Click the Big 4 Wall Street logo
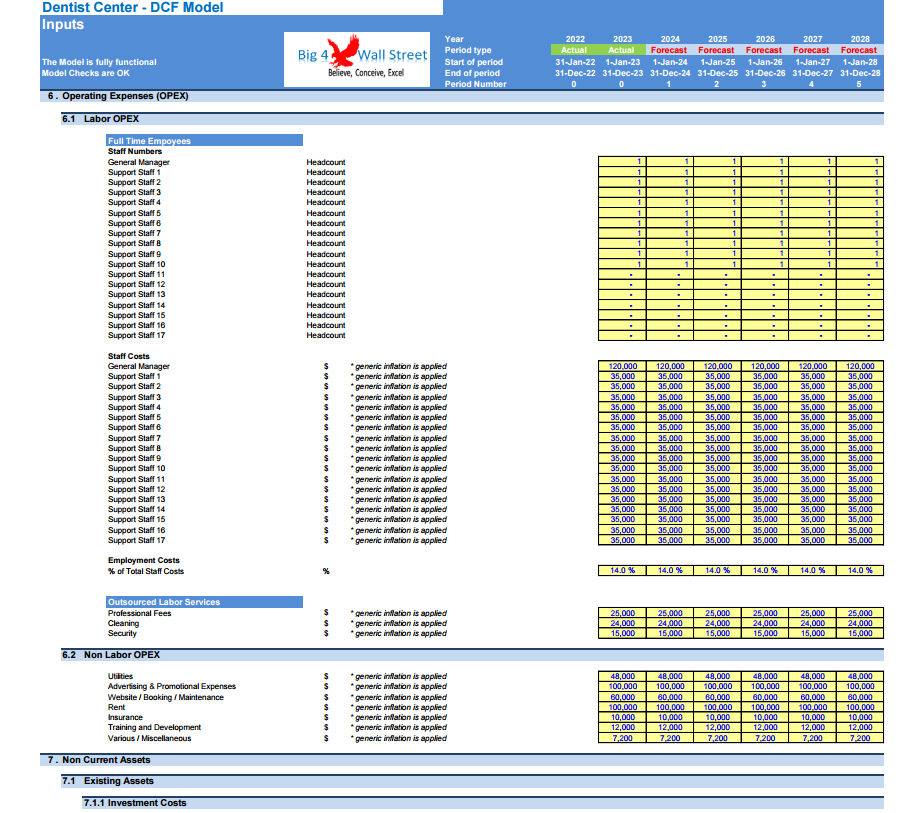 (357, 60)
